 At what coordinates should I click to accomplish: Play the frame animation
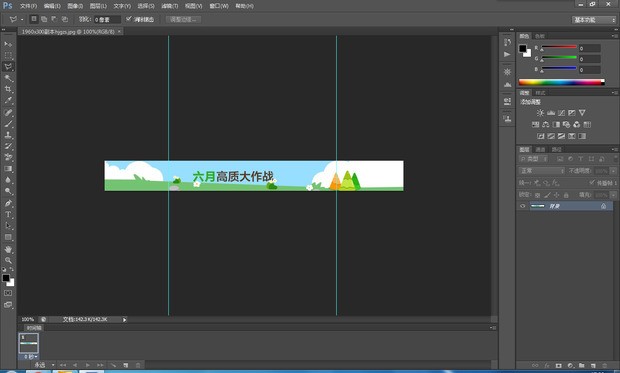pyautogui.click(x=87, y=365)
